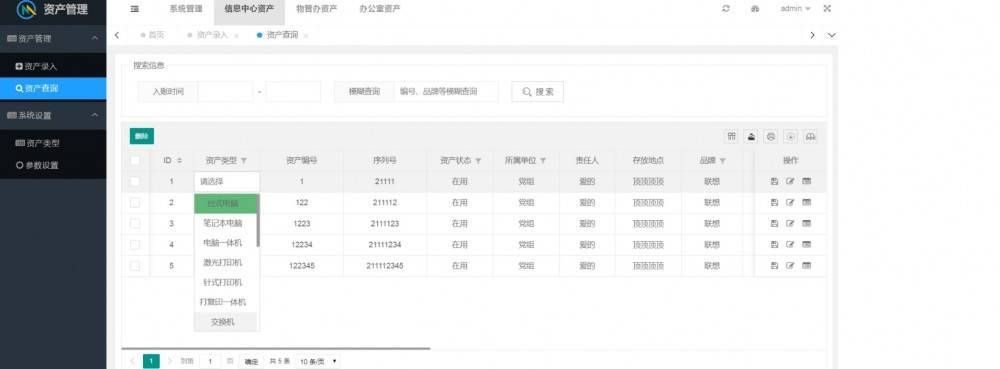Toggle the fullscreen icon in top bar
Viewport: 1000px width, 369px height.
(827, 9)
